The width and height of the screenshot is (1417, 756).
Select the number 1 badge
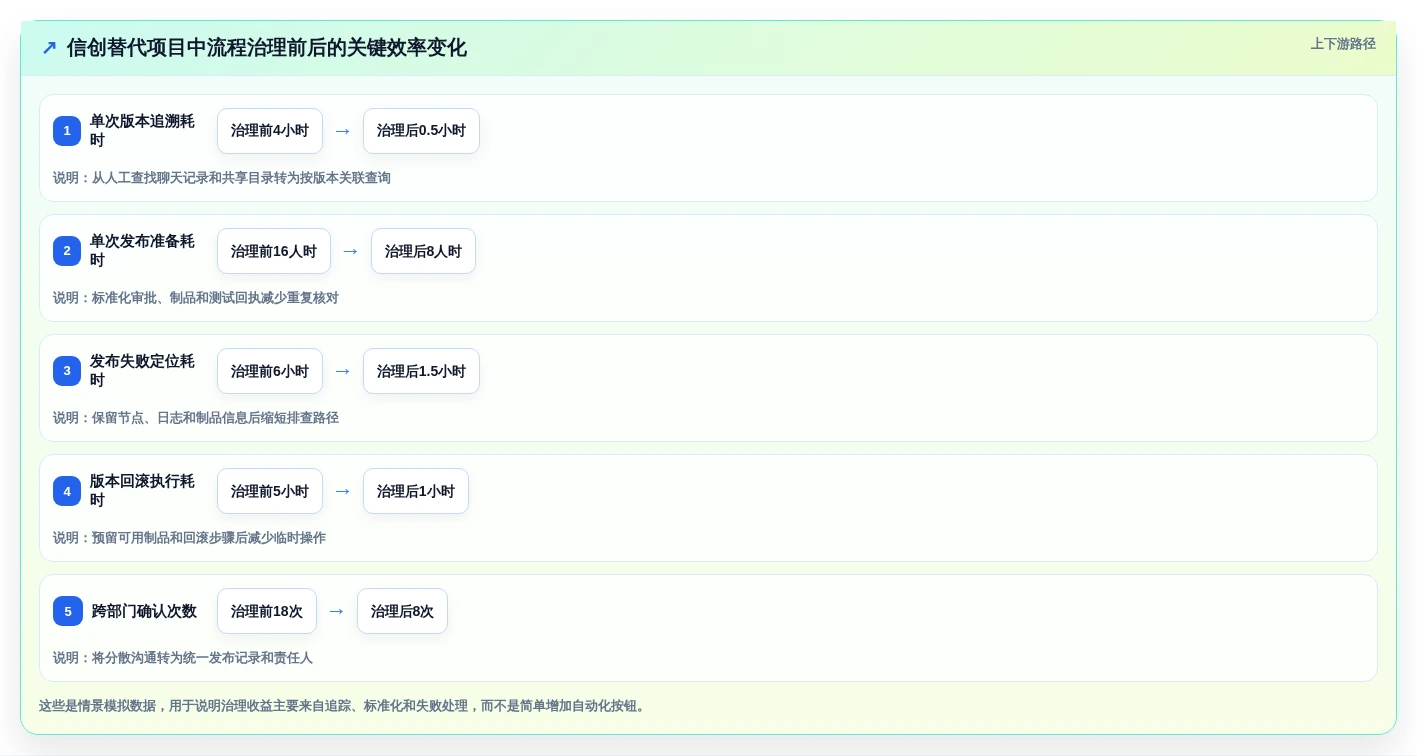click(x=67, y=131)
